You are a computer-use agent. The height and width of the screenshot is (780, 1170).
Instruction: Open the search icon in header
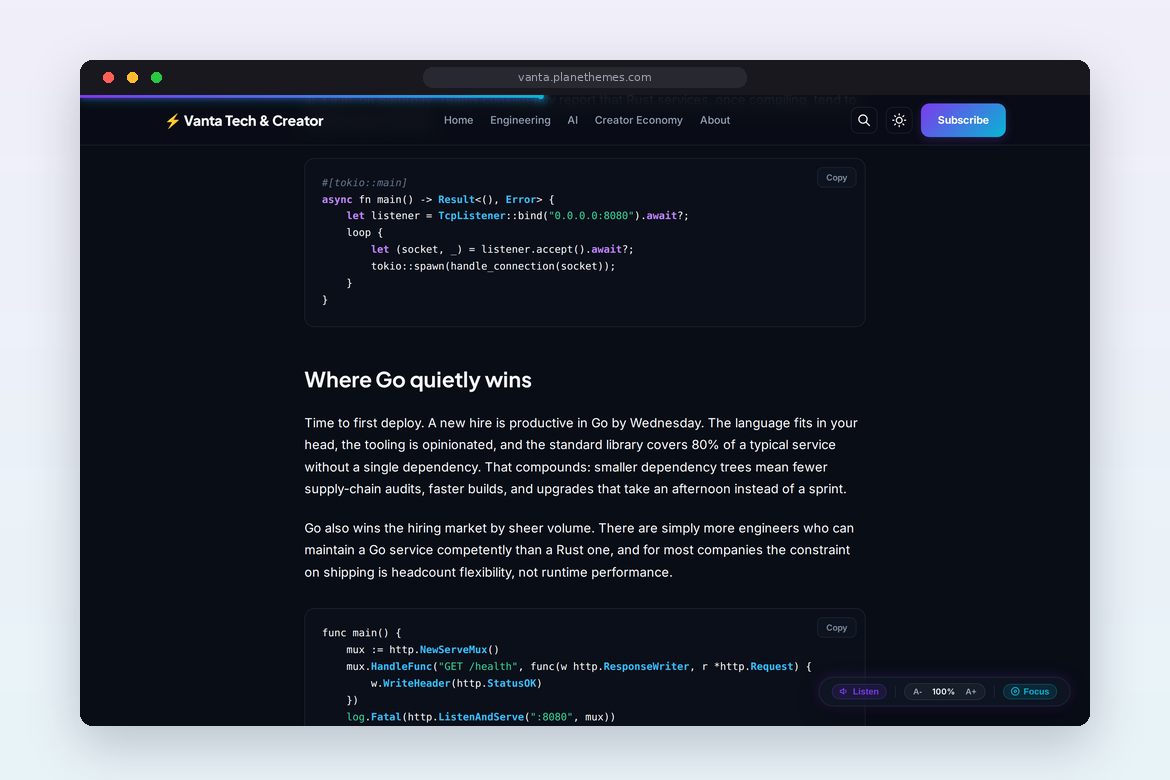[863, 120]
